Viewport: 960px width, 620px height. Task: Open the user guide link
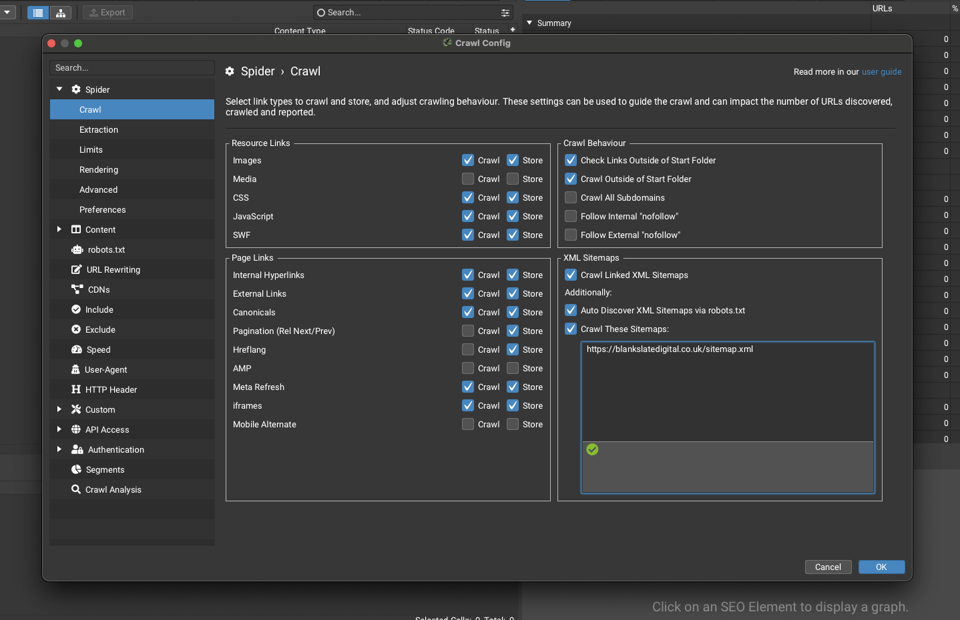point(881,72)
